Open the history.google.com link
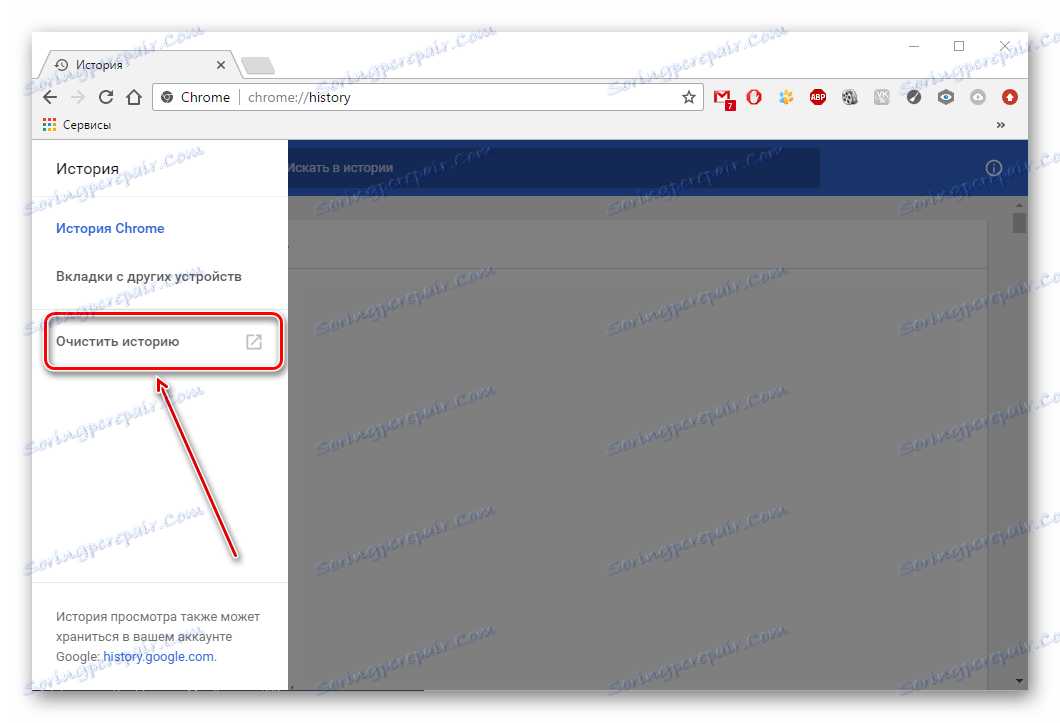This screenshot has width=1060, height=723. (x=157, y=656)
